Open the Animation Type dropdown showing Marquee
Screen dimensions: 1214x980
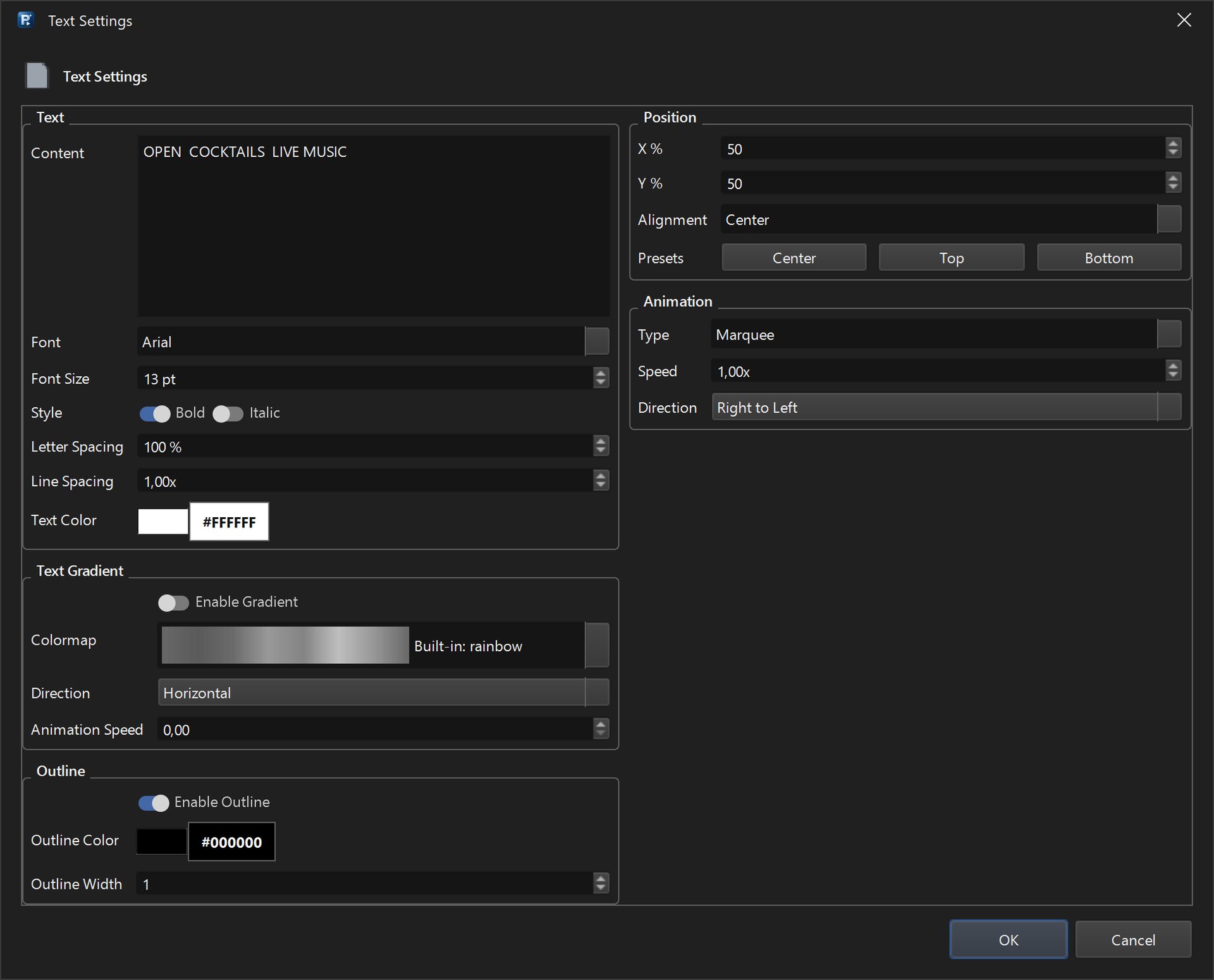point(946,334)
